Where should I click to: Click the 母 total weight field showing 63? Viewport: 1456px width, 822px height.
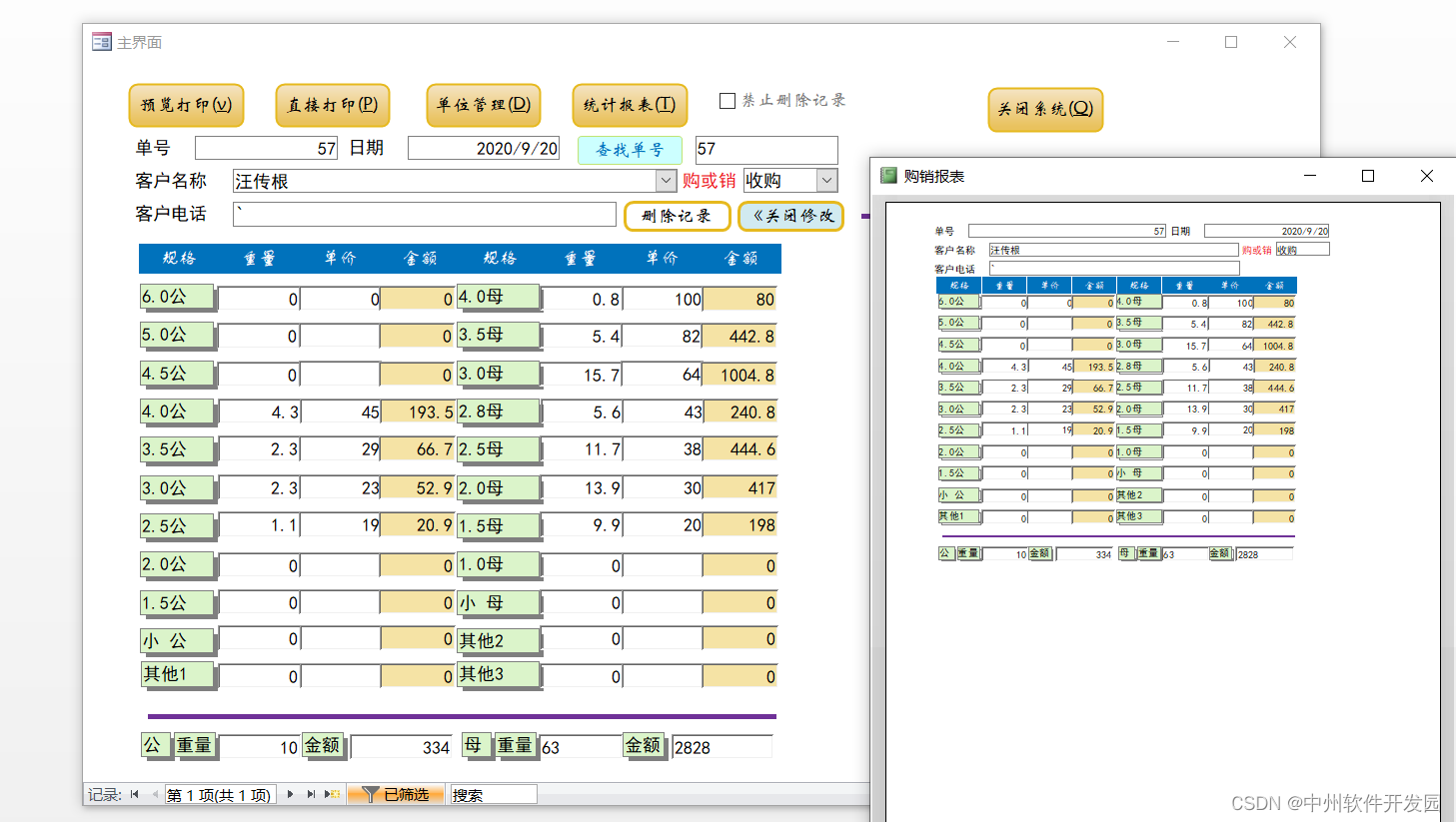tap(580, 747)
